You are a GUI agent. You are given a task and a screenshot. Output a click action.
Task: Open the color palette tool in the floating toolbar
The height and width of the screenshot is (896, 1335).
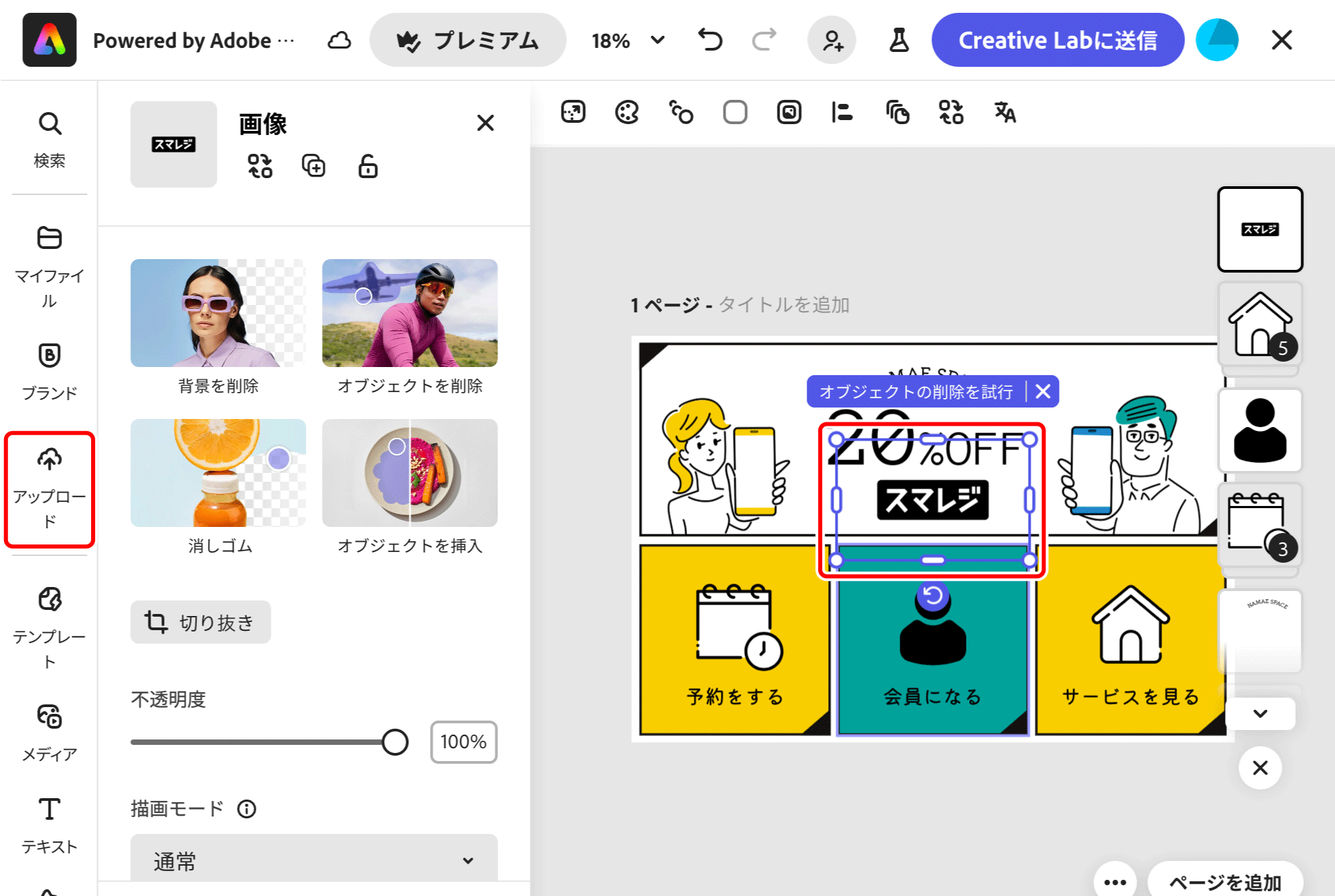(626, 113)
